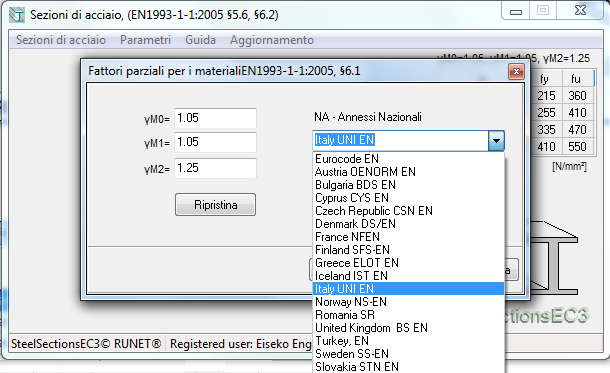610x373 pixels.
Task: Click fy value 335 in the table
Action: (x=546, y=130)
